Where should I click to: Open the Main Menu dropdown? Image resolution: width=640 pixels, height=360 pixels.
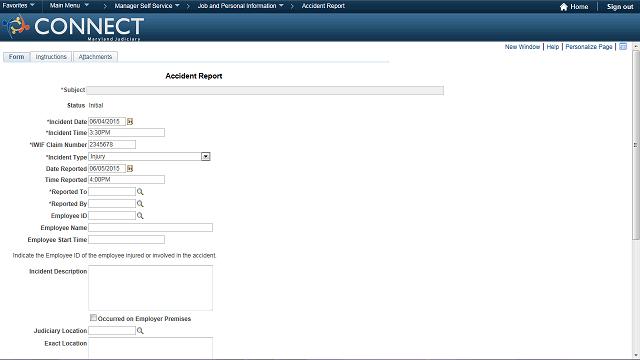69,5
